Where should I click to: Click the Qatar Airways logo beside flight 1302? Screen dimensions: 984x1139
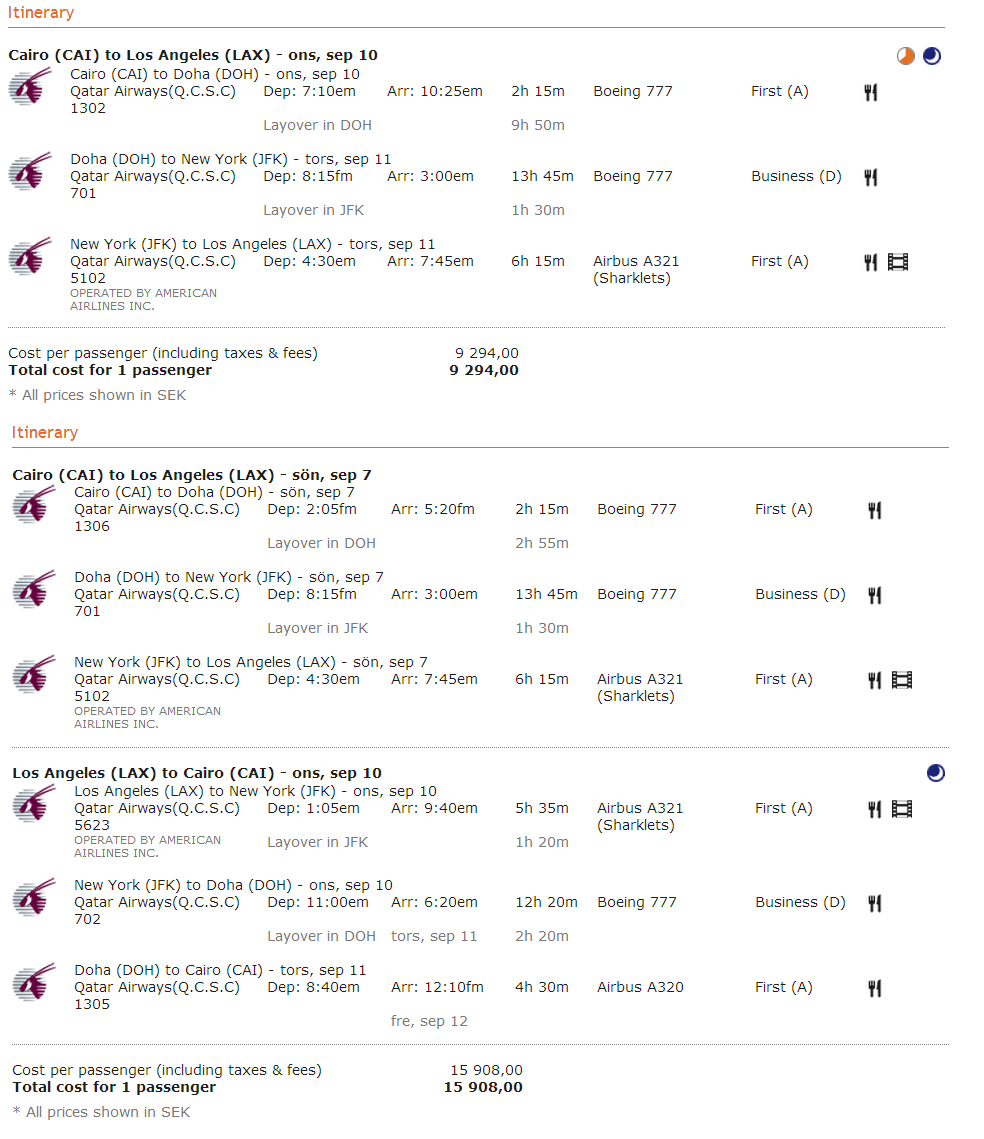click(x=31, y=87)
